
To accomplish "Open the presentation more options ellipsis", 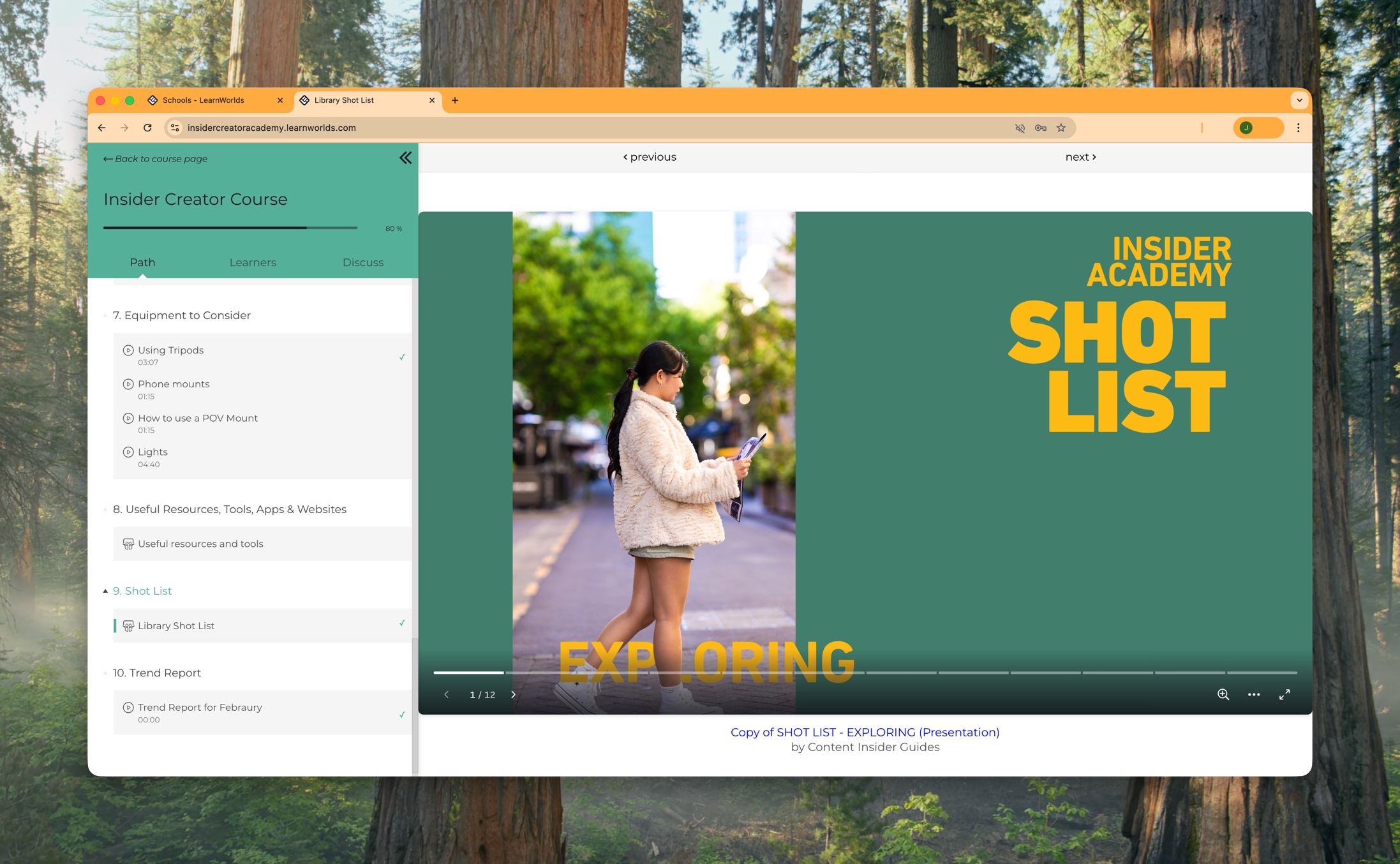I will coord(1253,694).
